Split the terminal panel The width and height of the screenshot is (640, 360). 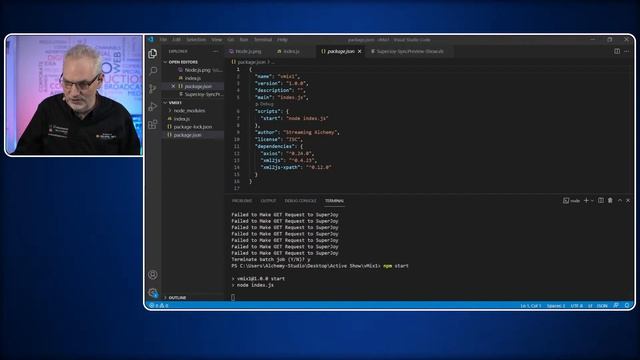[601, 200]
